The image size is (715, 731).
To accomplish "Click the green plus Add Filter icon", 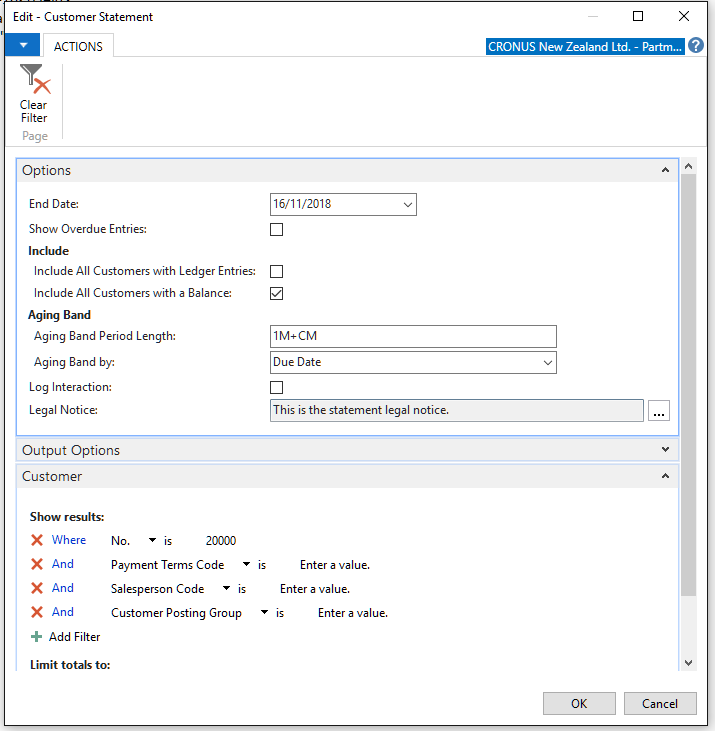I will (x=36, y=636).
